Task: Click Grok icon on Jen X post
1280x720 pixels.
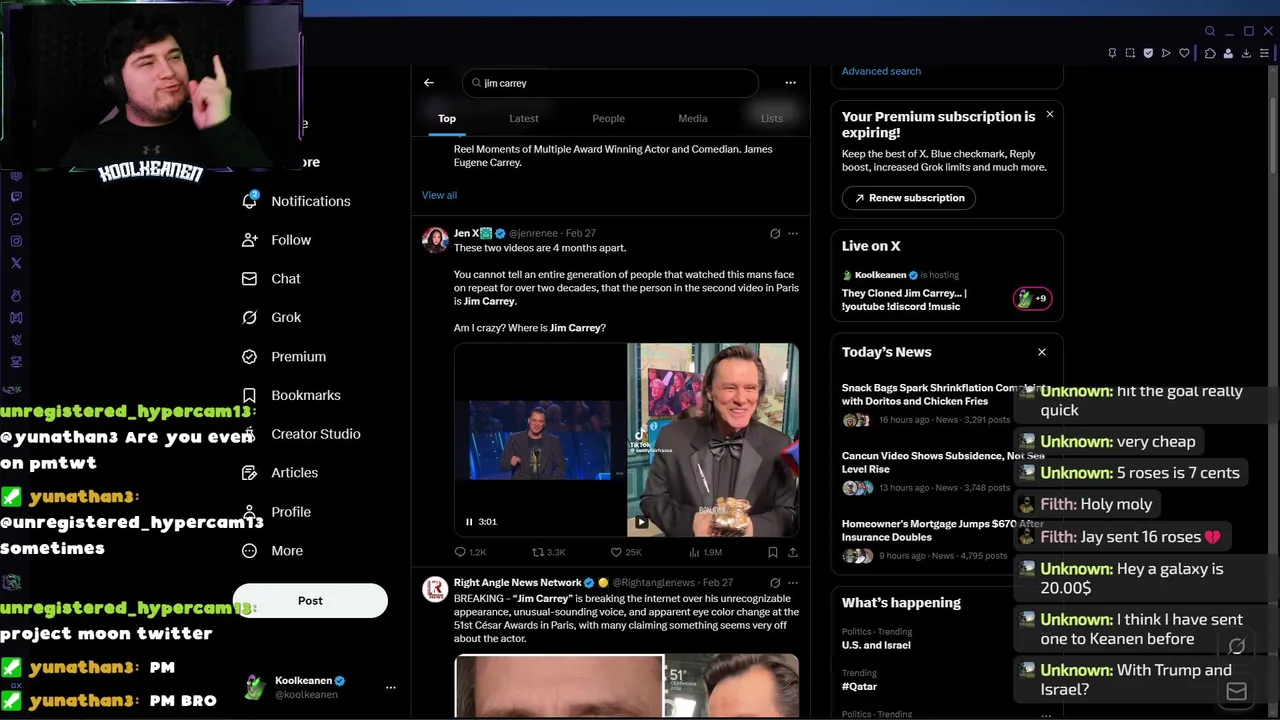Action: 775,234
